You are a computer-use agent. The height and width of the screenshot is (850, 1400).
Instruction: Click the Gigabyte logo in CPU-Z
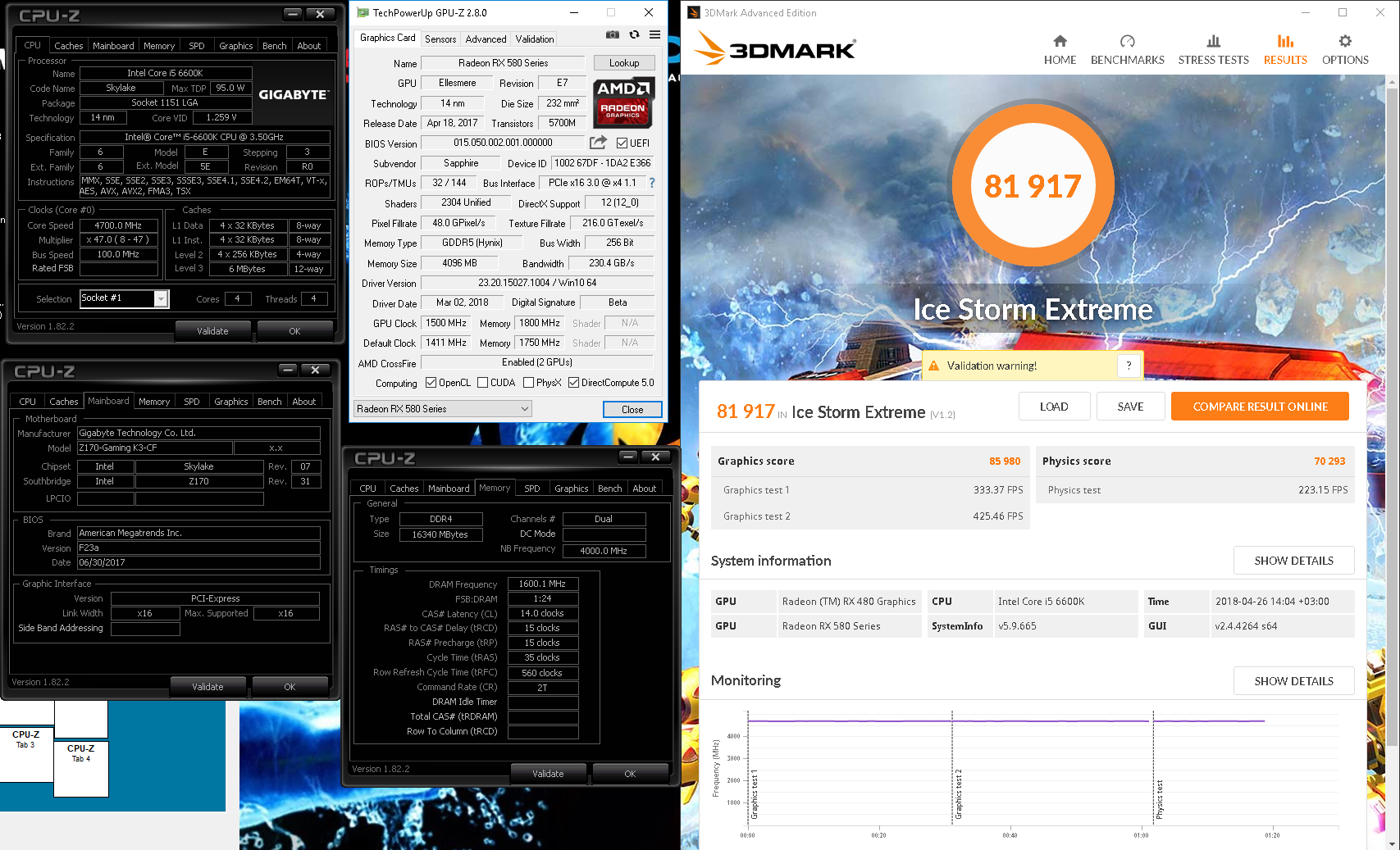click(293, 95)
